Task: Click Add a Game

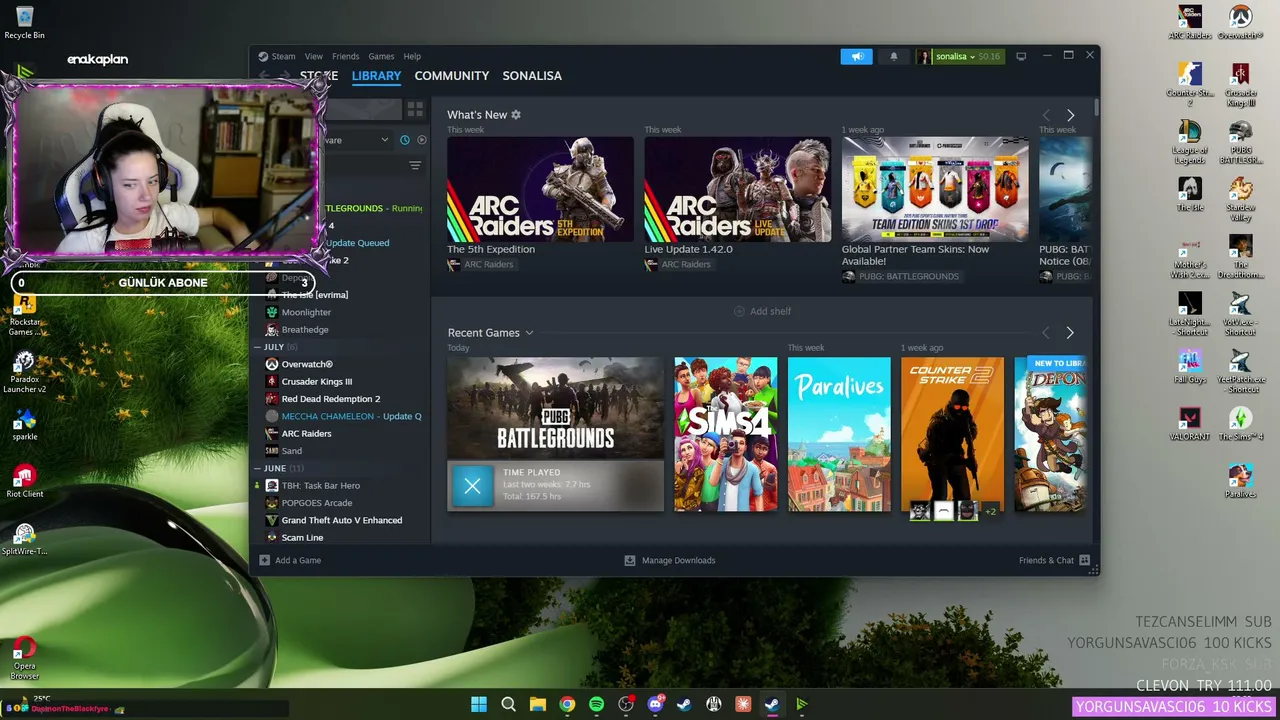Action: click(x=290, y=561)
